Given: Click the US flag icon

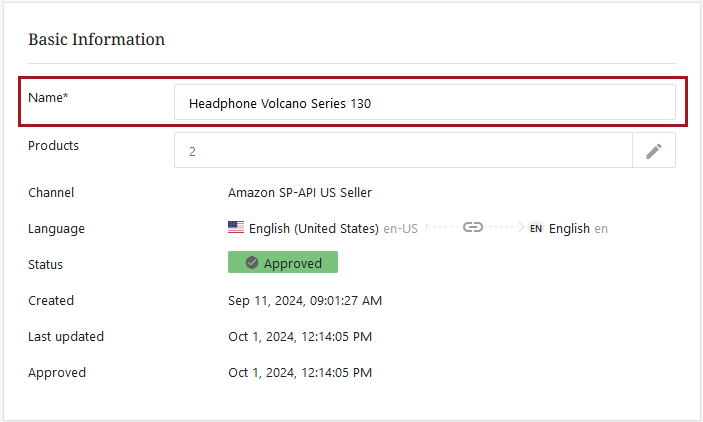Looking at the screenshot, I should click(236, 228).
